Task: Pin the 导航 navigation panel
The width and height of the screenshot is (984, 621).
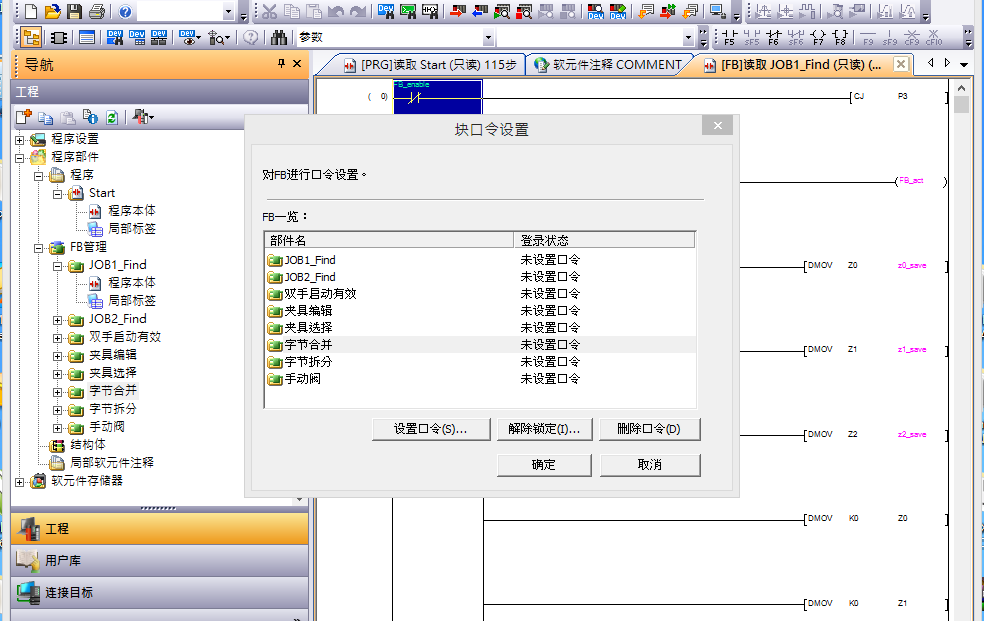Action: [x=281, y=64]
